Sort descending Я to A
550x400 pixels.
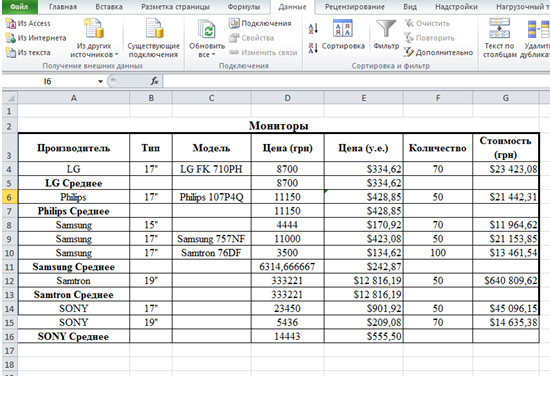point(313,48)
